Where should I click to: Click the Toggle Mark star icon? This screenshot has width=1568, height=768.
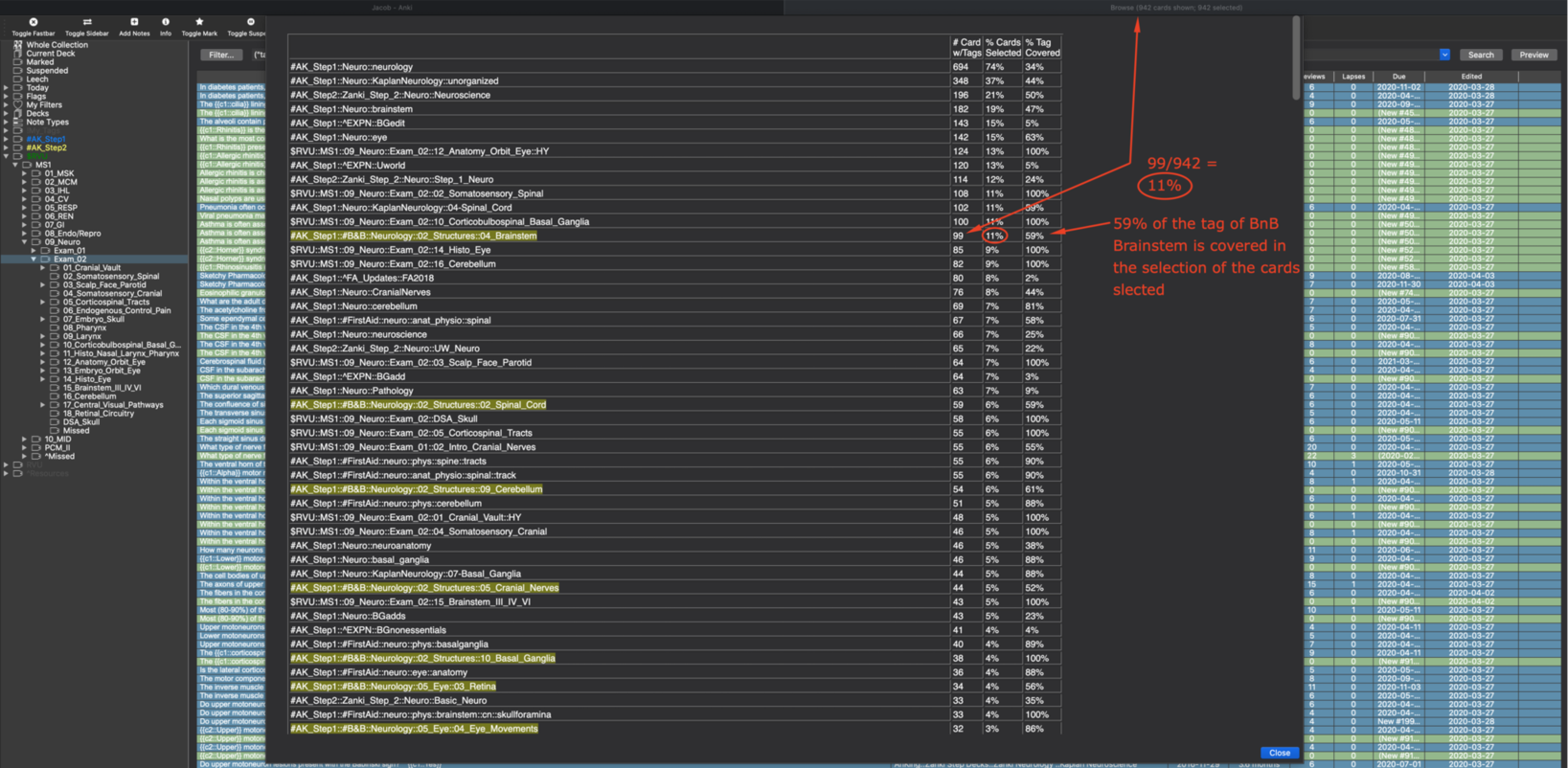pos(199,21)
